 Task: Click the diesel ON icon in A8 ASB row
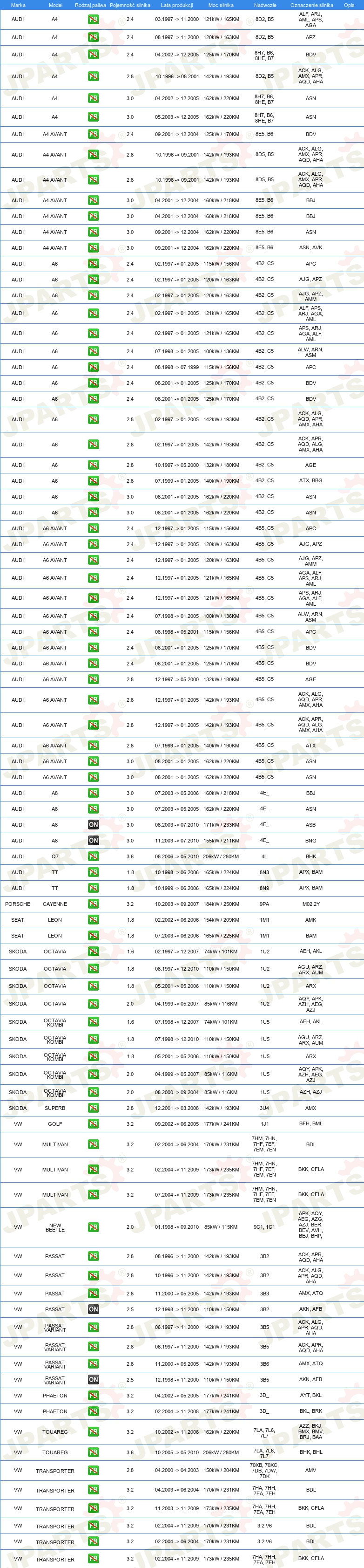[x=93, y=825]
